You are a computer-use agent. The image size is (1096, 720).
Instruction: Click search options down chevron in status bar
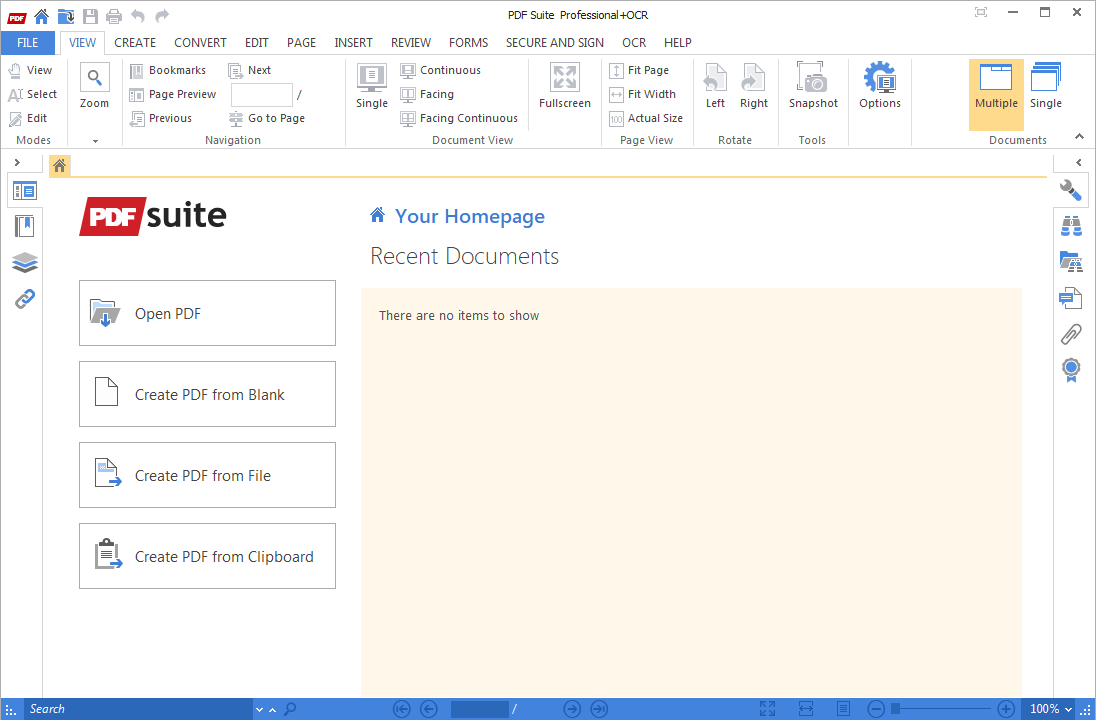coord(259,710)
